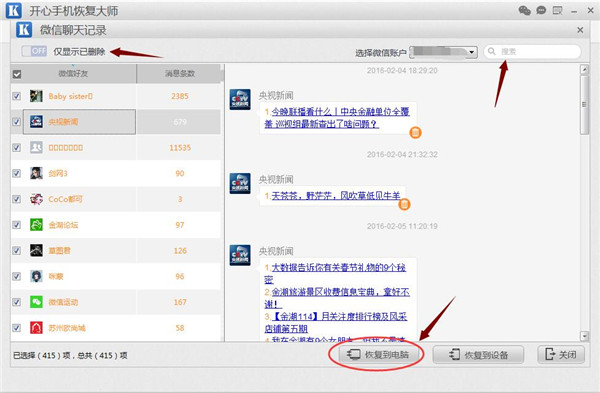Uncheck the Baby sister checkbox
This screenshot has height=393, width=600.
tap(16, 96)
